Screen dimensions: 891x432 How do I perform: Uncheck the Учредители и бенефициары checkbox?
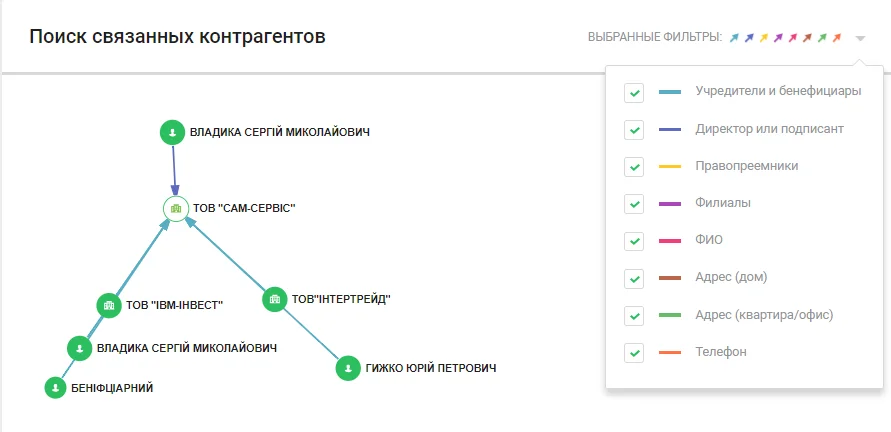(634, 93)
